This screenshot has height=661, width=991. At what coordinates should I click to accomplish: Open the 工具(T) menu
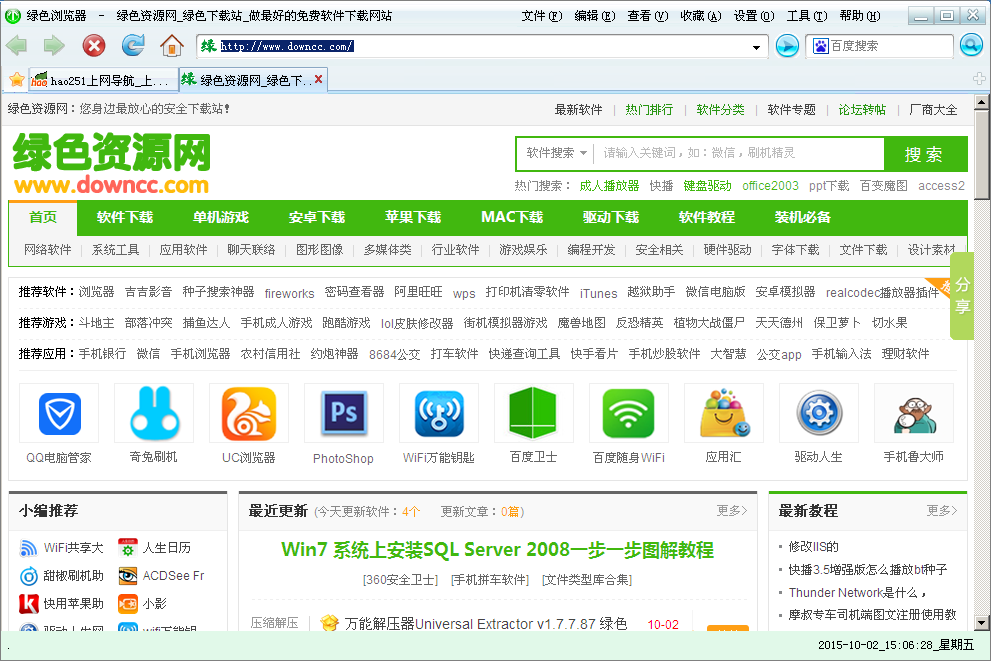[x=804, y=16]
